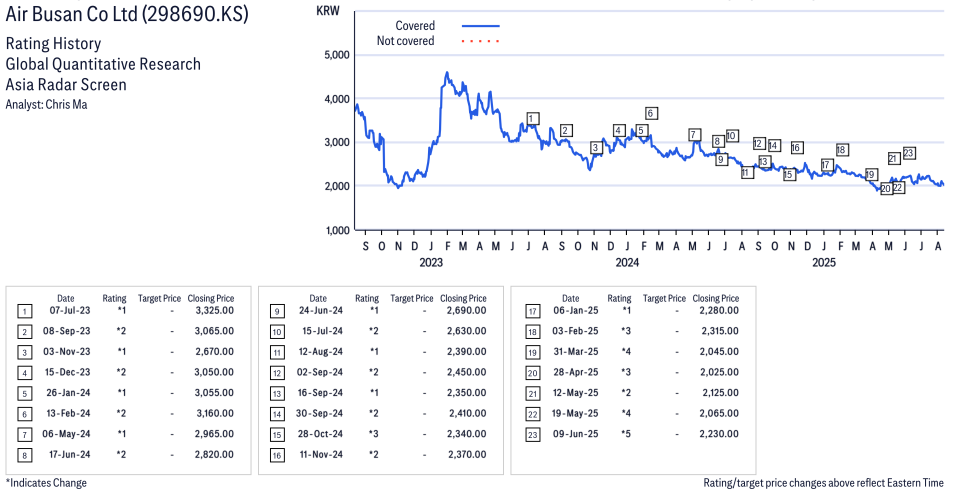
Task: Select closing price 2,230.00
Action: click(x=719, y=434)
